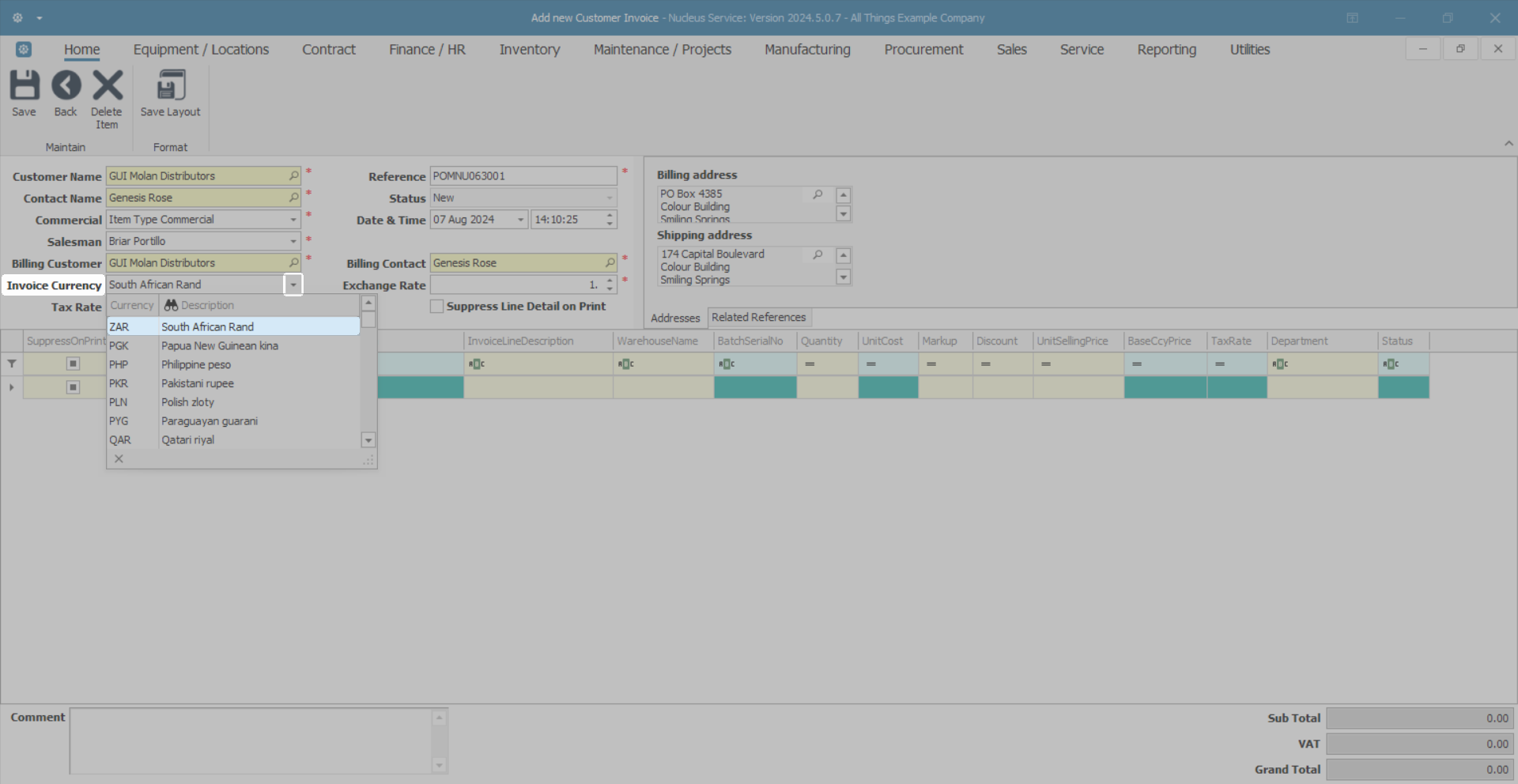Open the Equipment / Locations menu
The height and width of the screenshot is (784, 1518).
[x=201, y=49]
